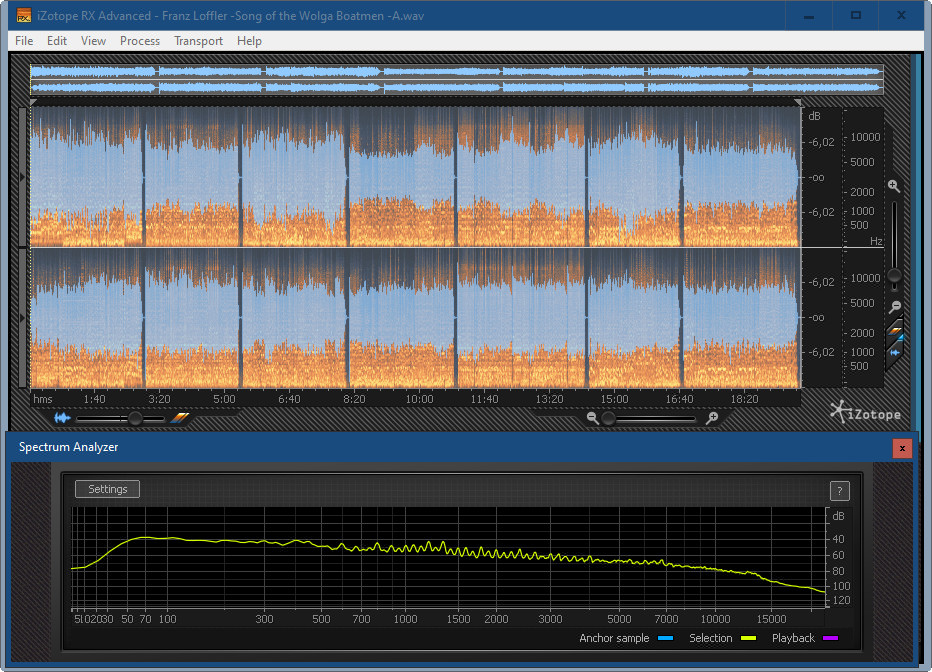Click the horizontal zoom-in magnifier icon
The width and height of the screenshot is (932, 672).
coord(712,418)
